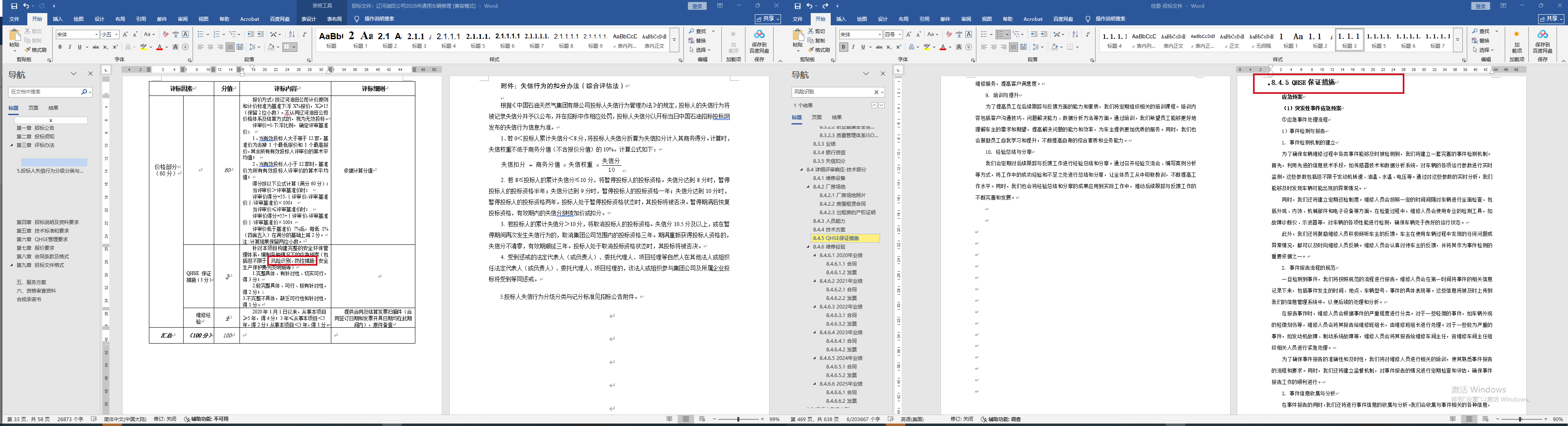The width and height of the screenshot is (1568, 426).
Task: Save the 招标文件 document in the left window
Action: point(14,6)
